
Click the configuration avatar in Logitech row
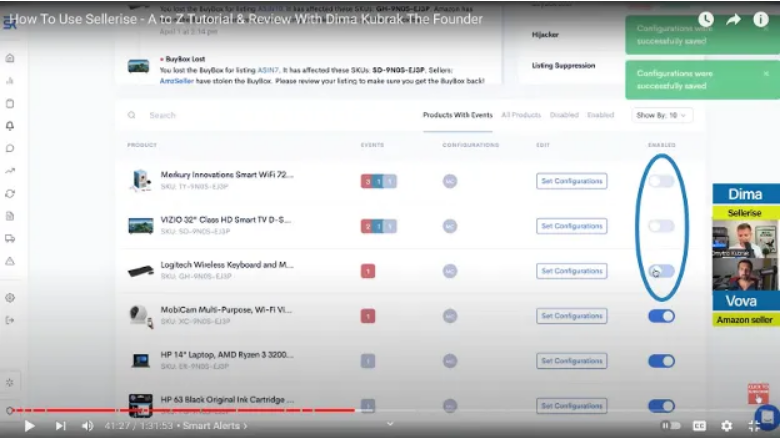[450, 271]
